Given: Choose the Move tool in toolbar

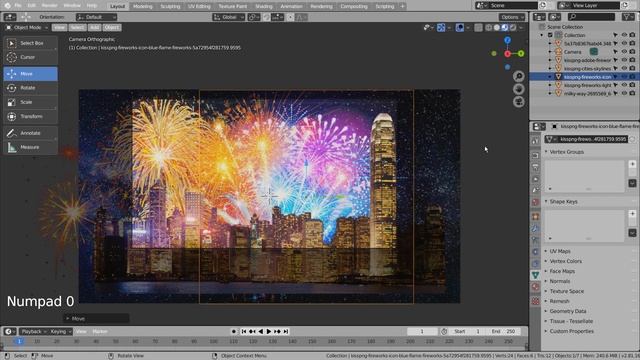Looking at the screenshot, I should tap(31, 73).
